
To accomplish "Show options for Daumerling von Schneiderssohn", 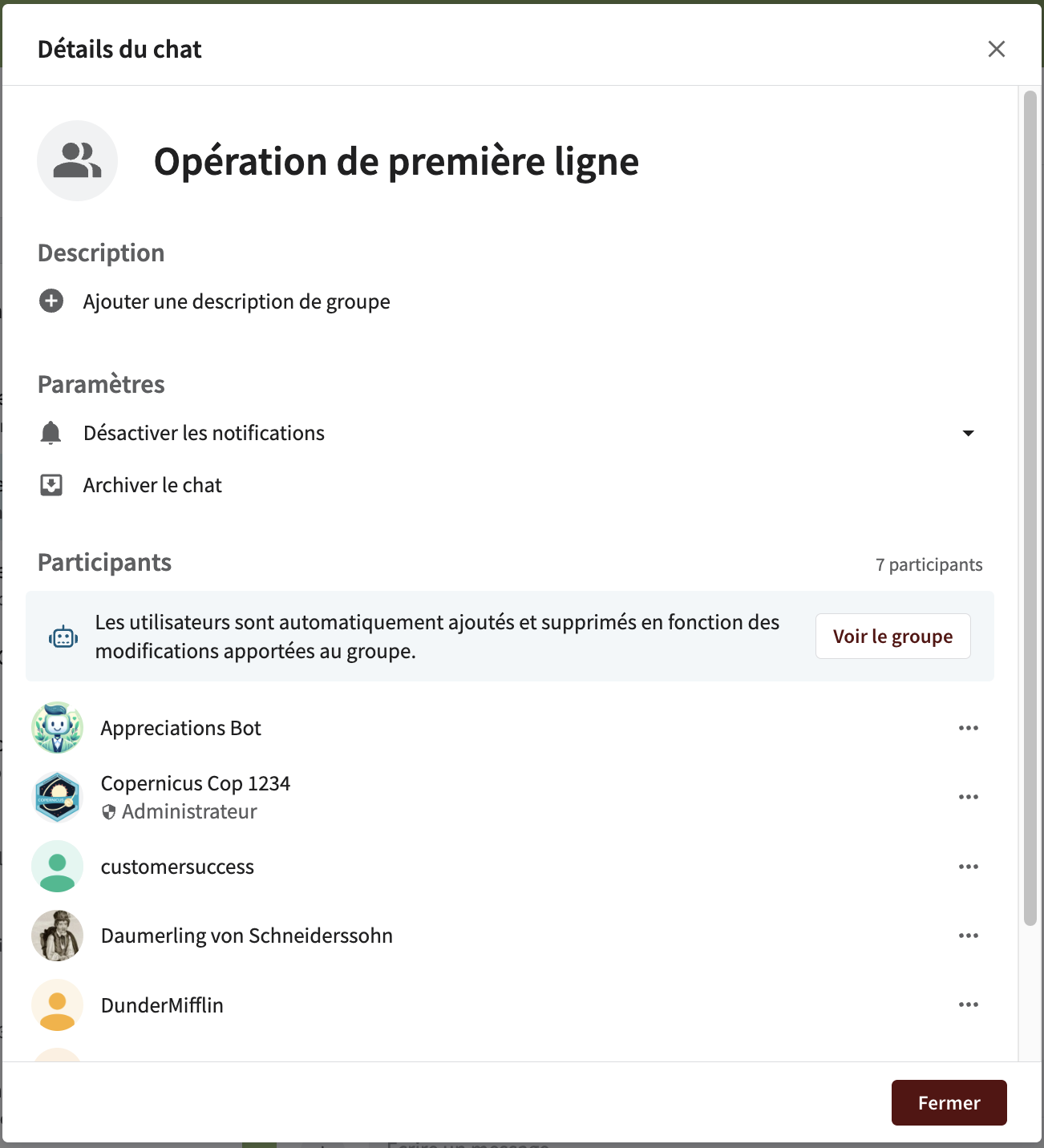I will [968, 936].
